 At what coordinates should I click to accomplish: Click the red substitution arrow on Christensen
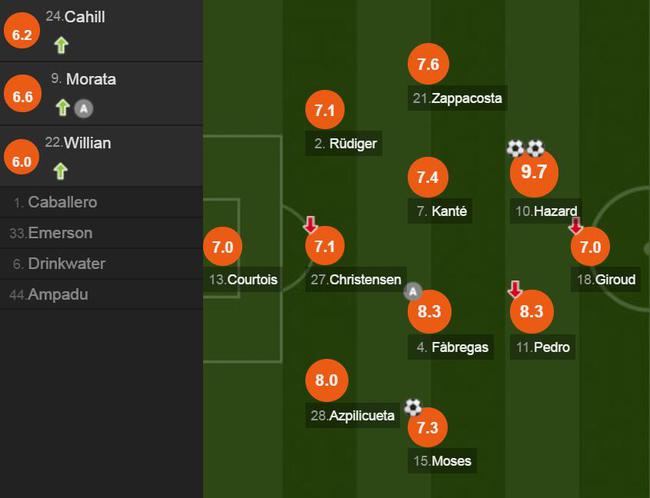coord(310,224)
